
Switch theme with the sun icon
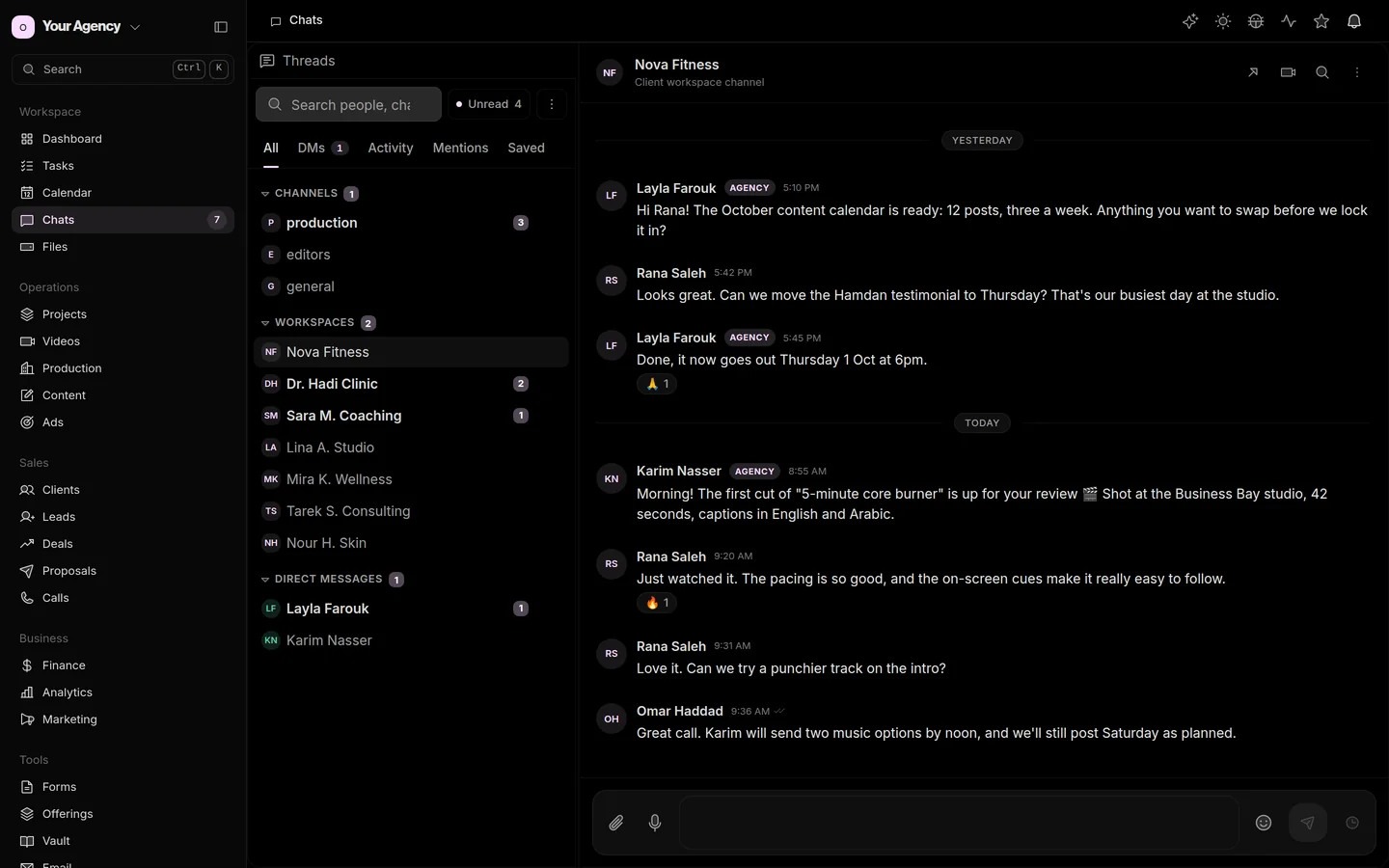tap(1223, 21)
